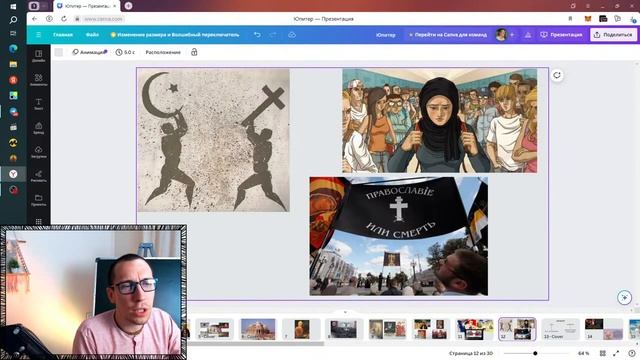Edit the design title Юпитер

coord(385,35)
